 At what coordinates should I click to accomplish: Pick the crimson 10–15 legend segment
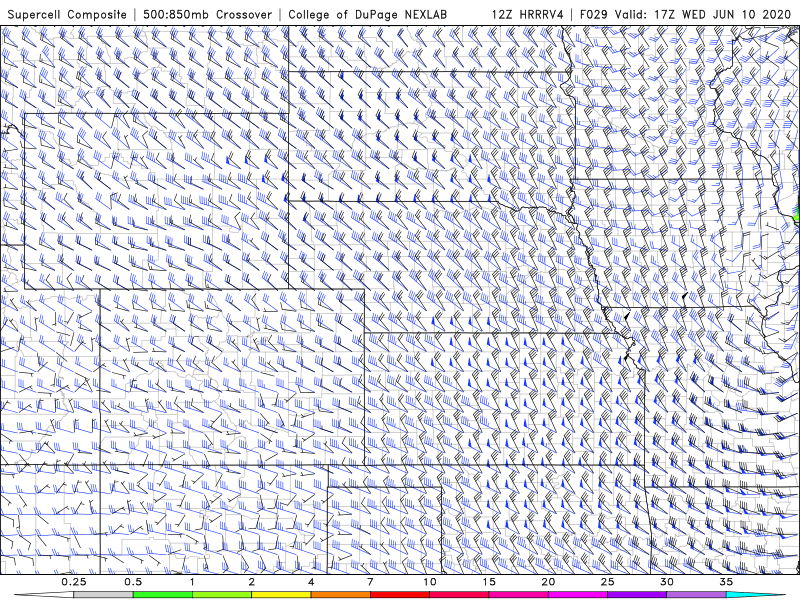[x=459, y=595]
